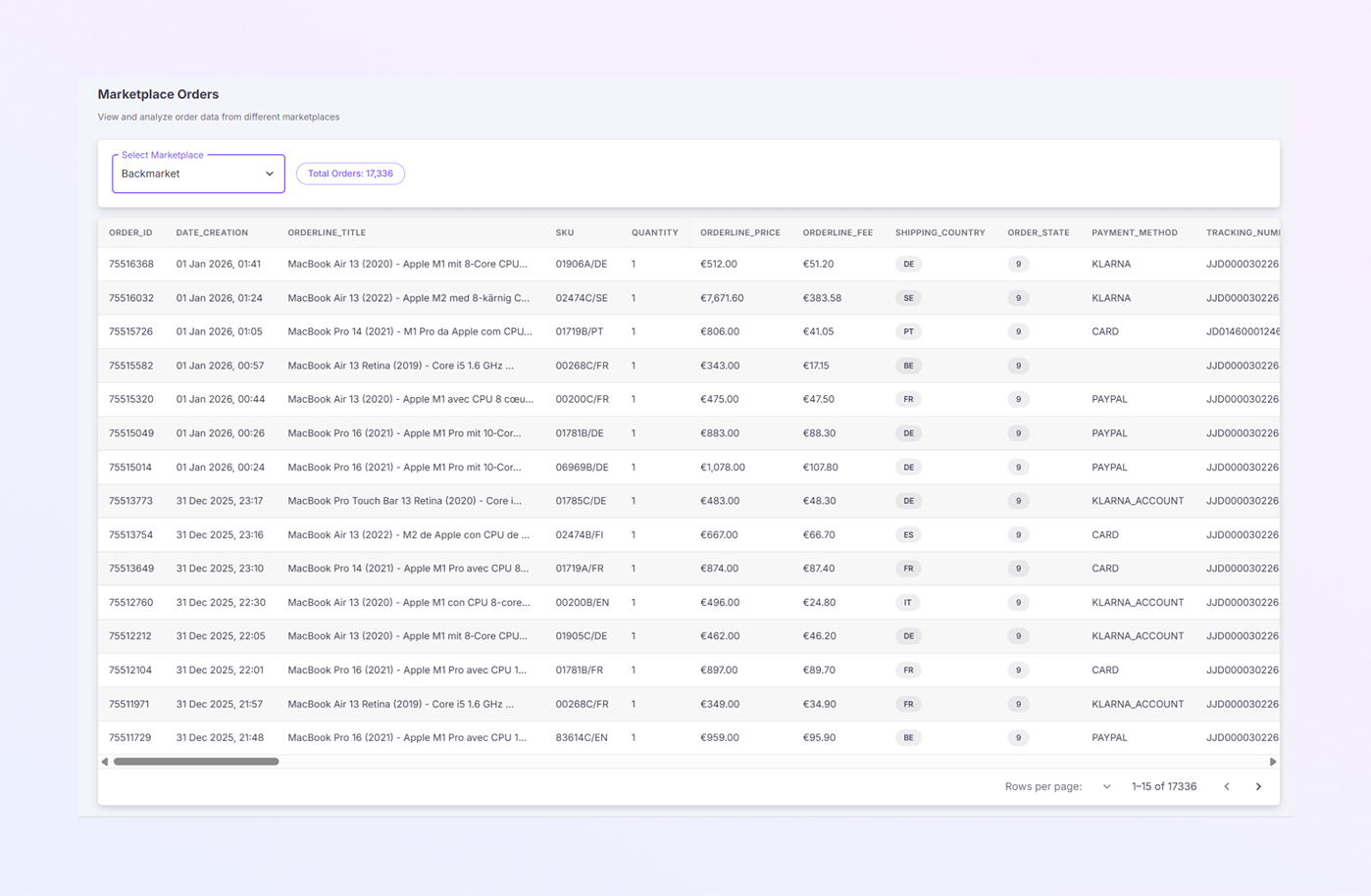Click the MacBook Pro Touch Bar 13 title
This screenshot has height=896, width=1371.
405,501
